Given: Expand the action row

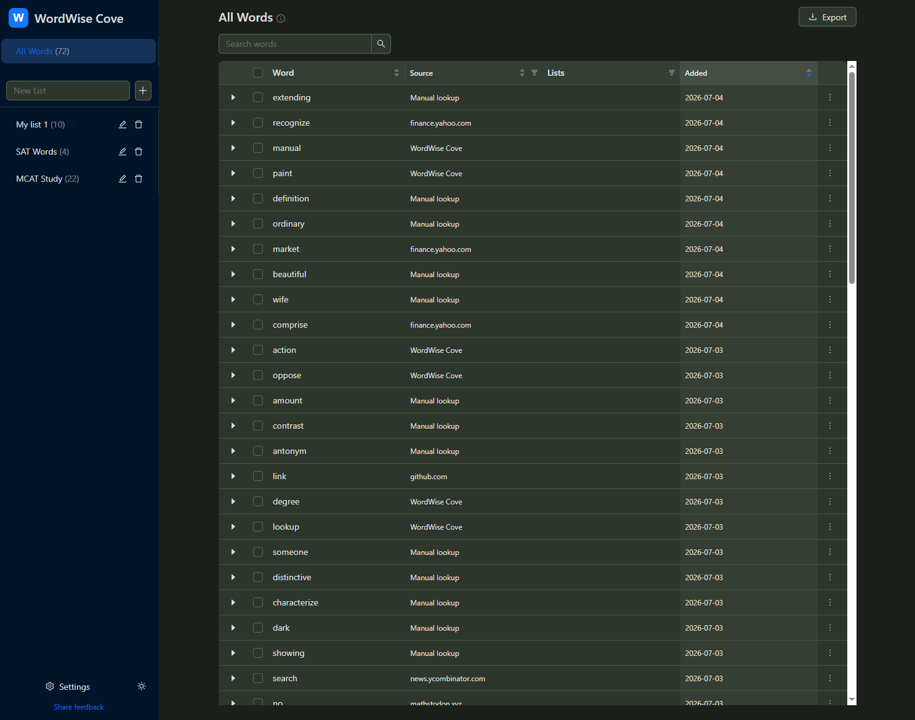Looking at the screenshot, I should pos(233,350).
